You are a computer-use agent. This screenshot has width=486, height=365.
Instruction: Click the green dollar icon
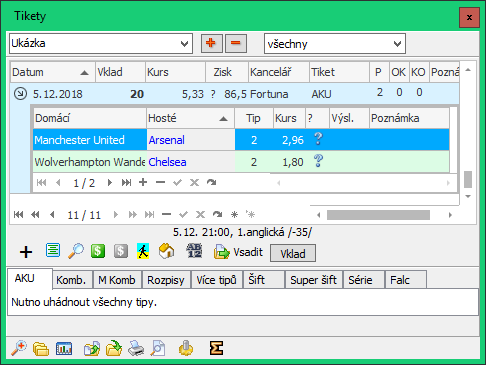pos(98,251)
